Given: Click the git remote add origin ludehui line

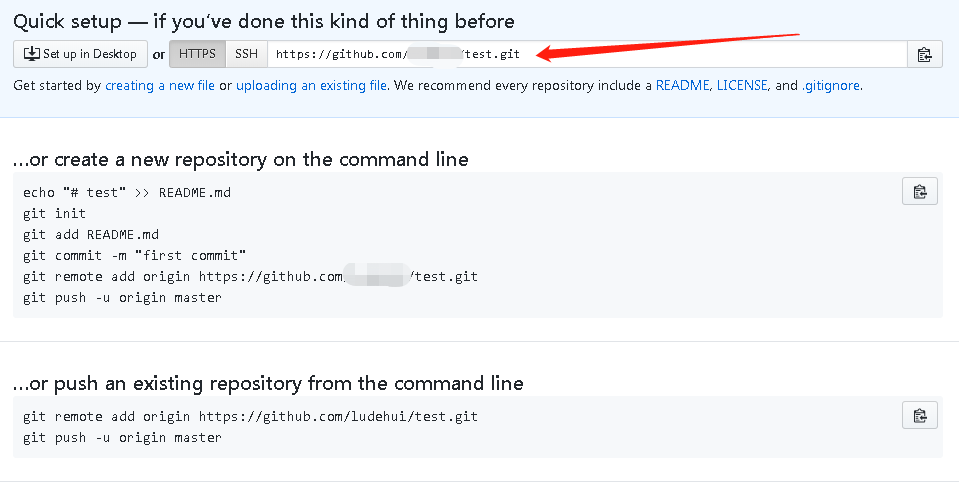Looking at the screenshot, I should 250,417.
